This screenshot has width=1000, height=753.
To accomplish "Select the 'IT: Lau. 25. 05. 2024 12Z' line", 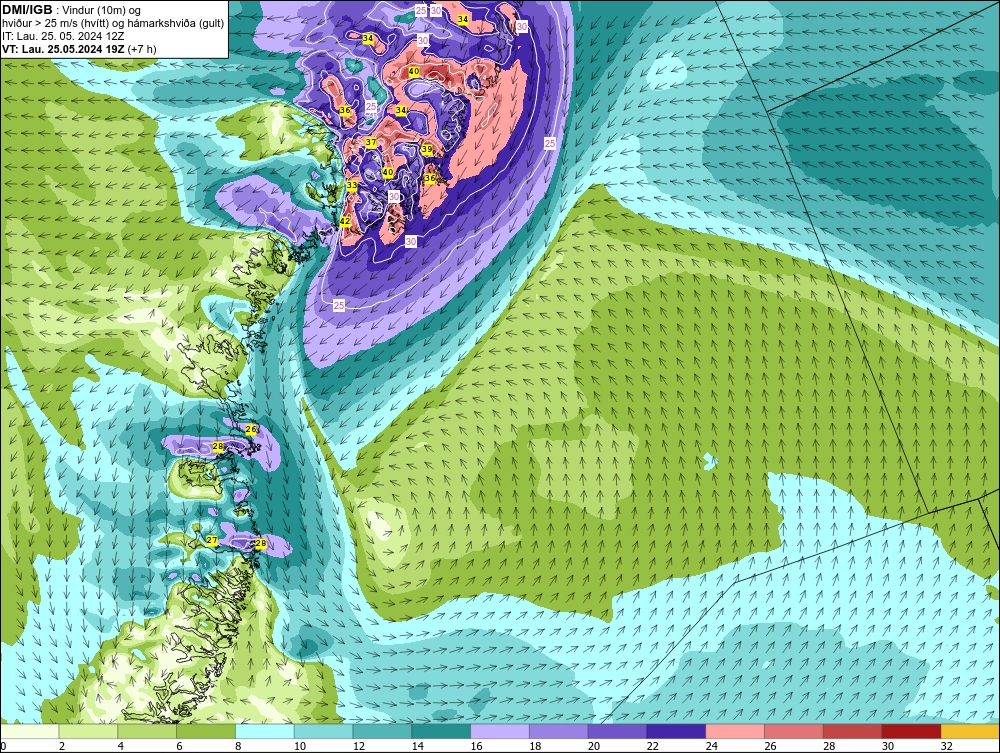I will (x=63, y=36).
